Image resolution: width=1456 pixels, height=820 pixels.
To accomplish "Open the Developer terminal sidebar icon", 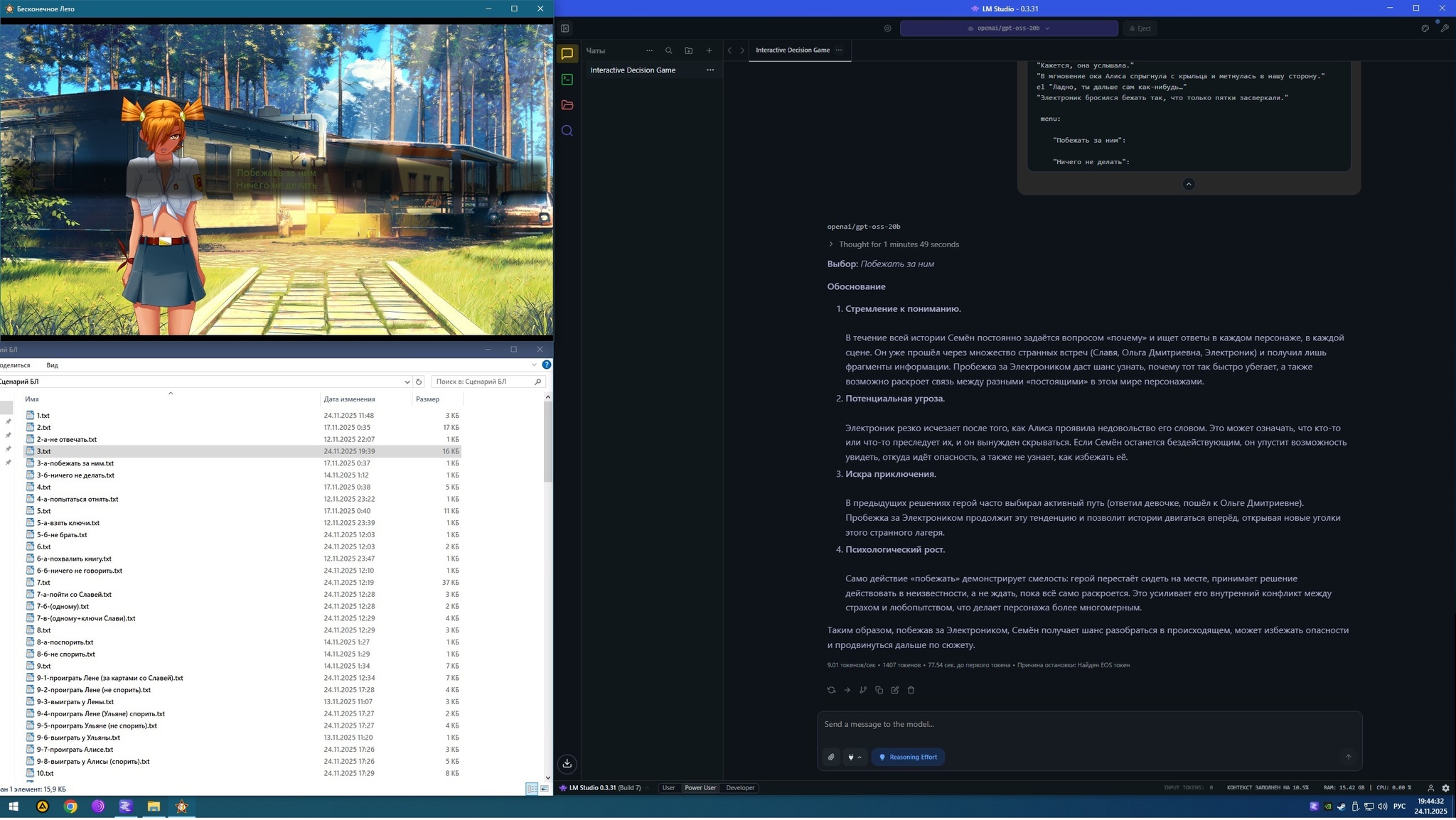I will click(567, 80).
